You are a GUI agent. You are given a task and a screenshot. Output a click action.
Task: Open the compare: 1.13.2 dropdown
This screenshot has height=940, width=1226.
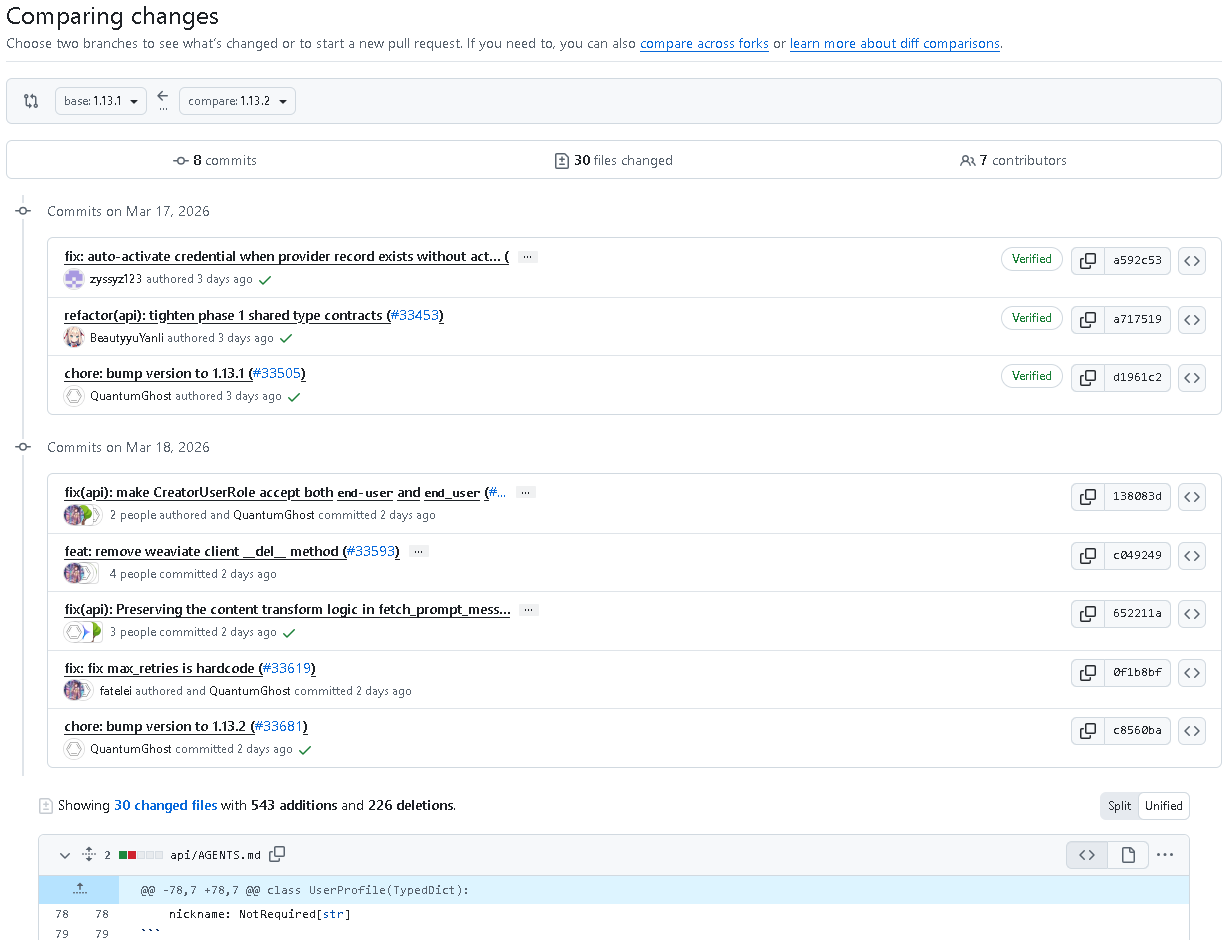click(x=237, y=101)
